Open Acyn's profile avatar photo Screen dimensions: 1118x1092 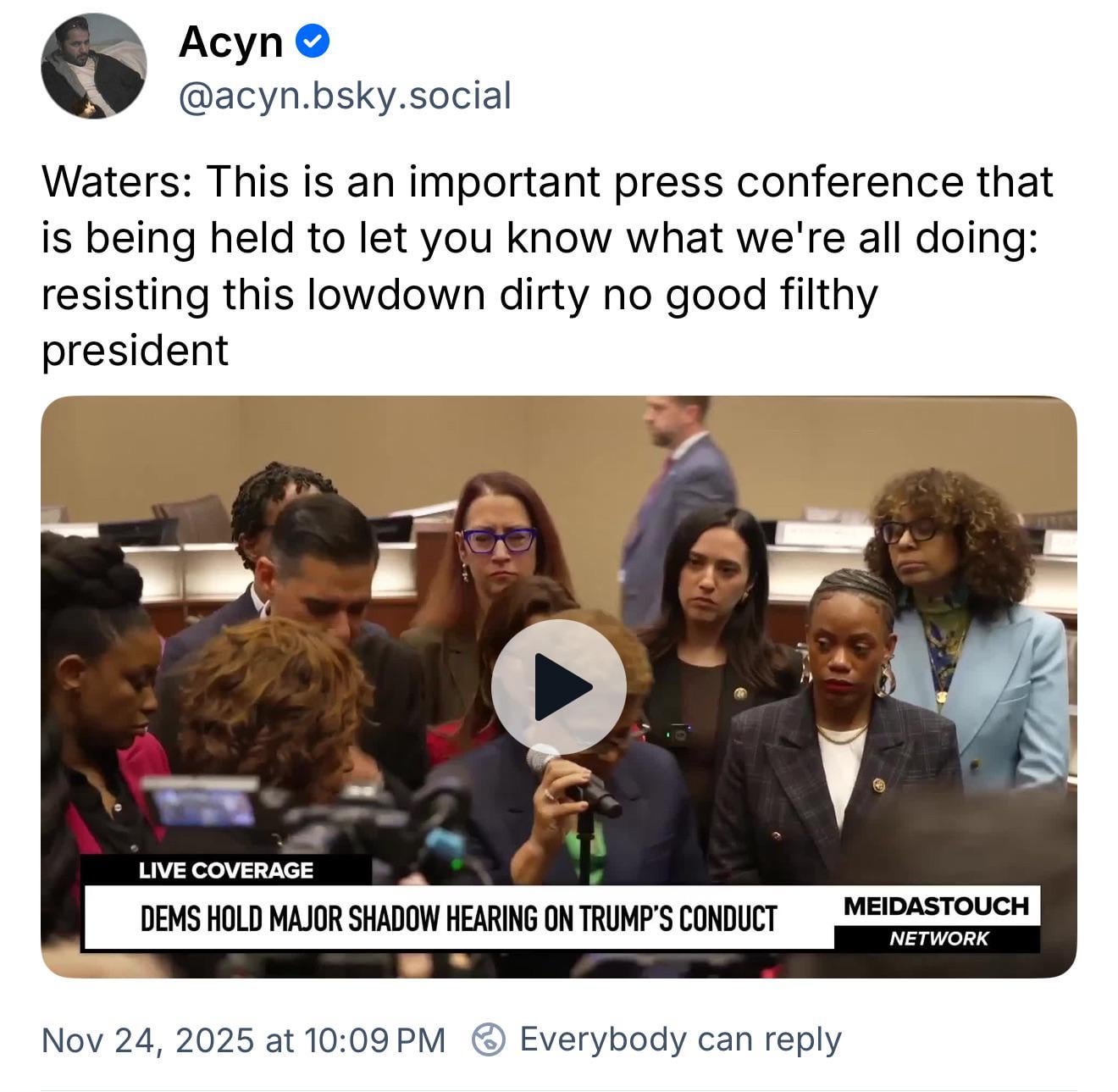click(x=94, y=67)
